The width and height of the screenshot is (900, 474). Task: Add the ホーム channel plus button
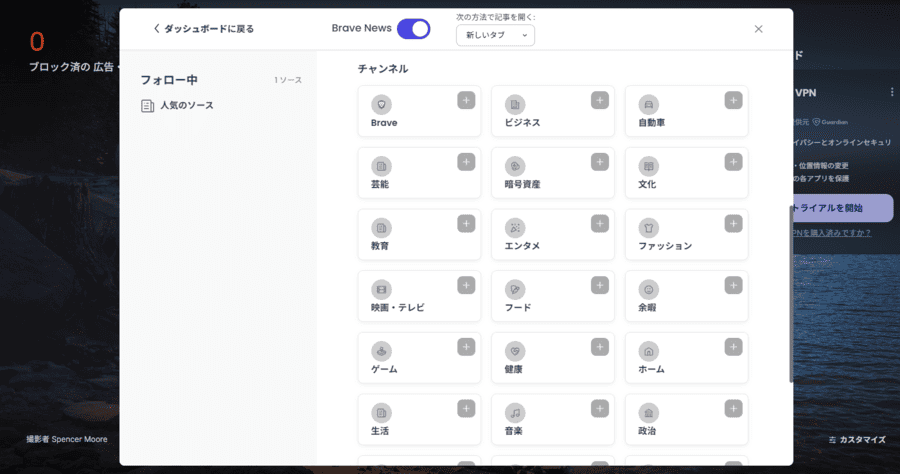point(734,347)
